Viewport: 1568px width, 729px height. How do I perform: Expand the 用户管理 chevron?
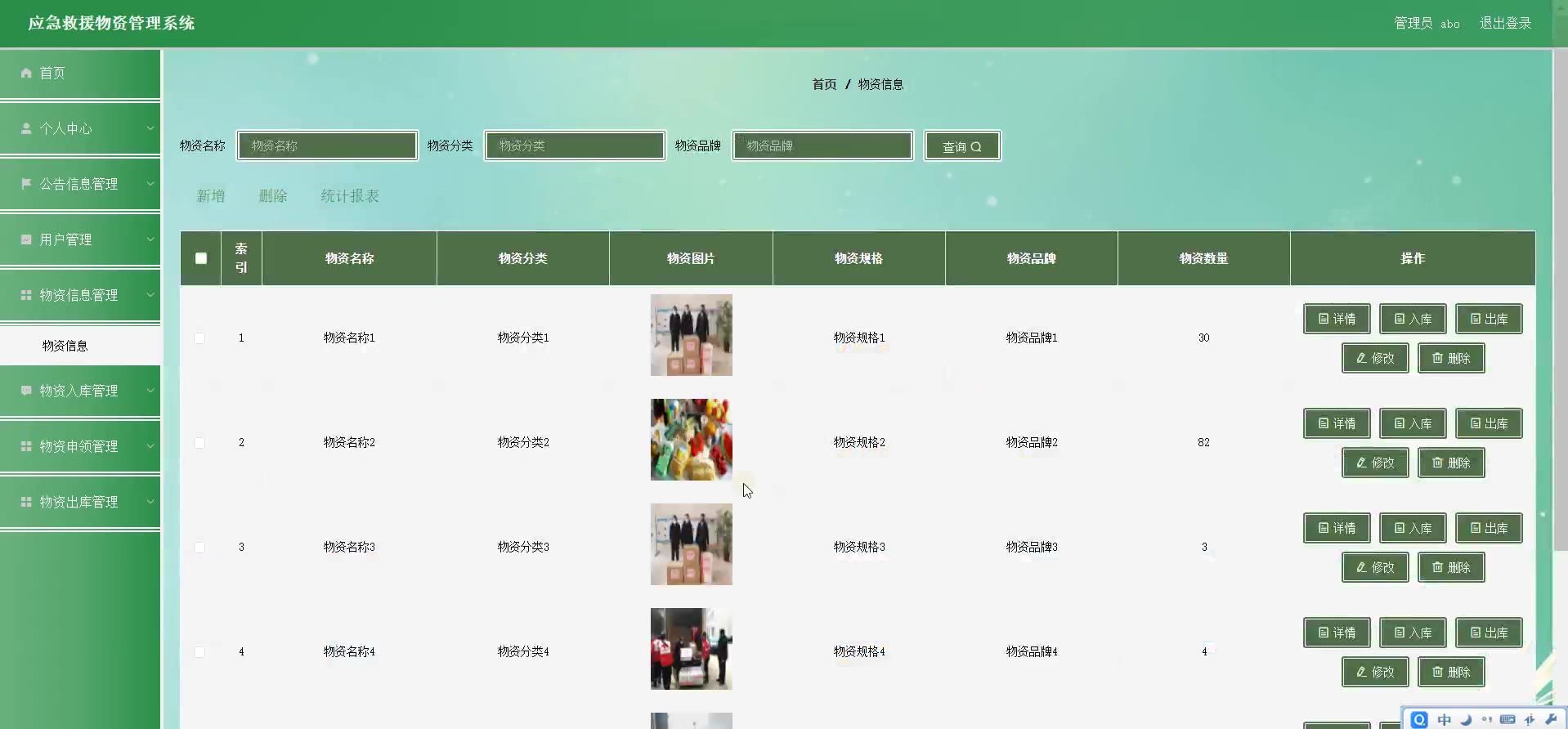(x=150, y=239)
